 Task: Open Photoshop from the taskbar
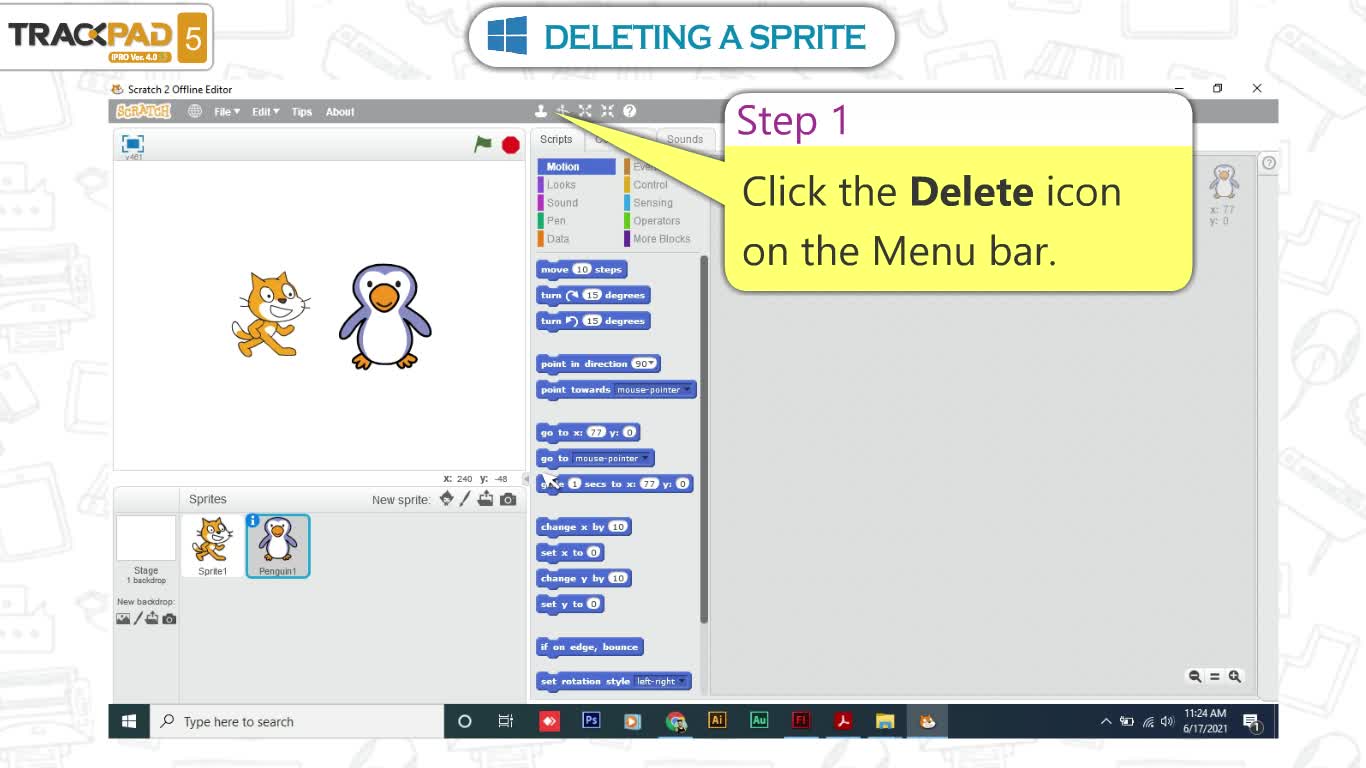click(591, 720)
